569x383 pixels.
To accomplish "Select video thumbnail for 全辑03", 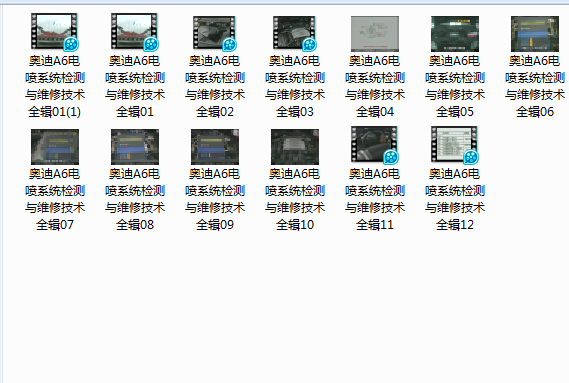I will [x=295, y=33].
